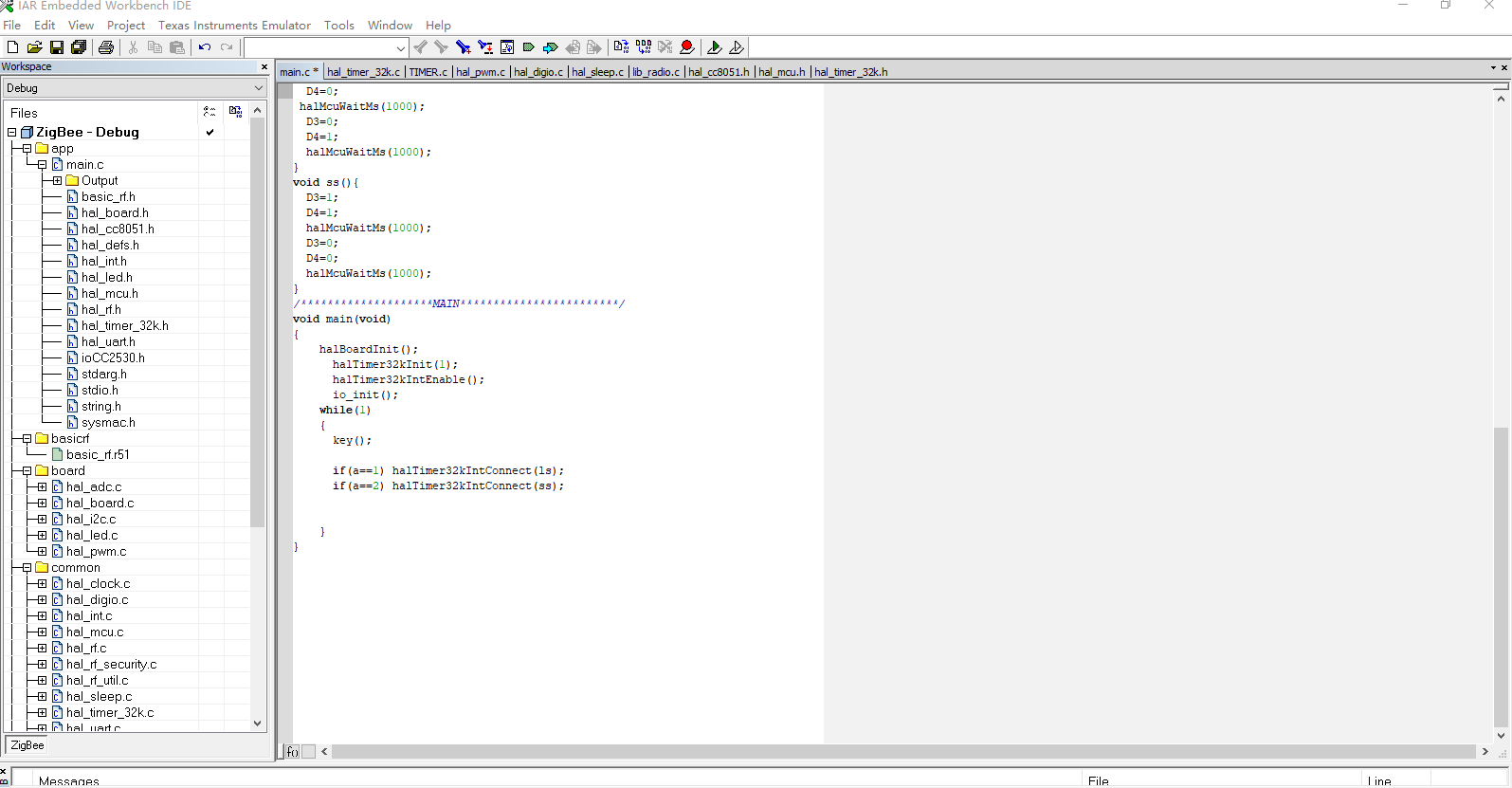
Task: Copy selection using the toolbar icon
Action: 155,47
